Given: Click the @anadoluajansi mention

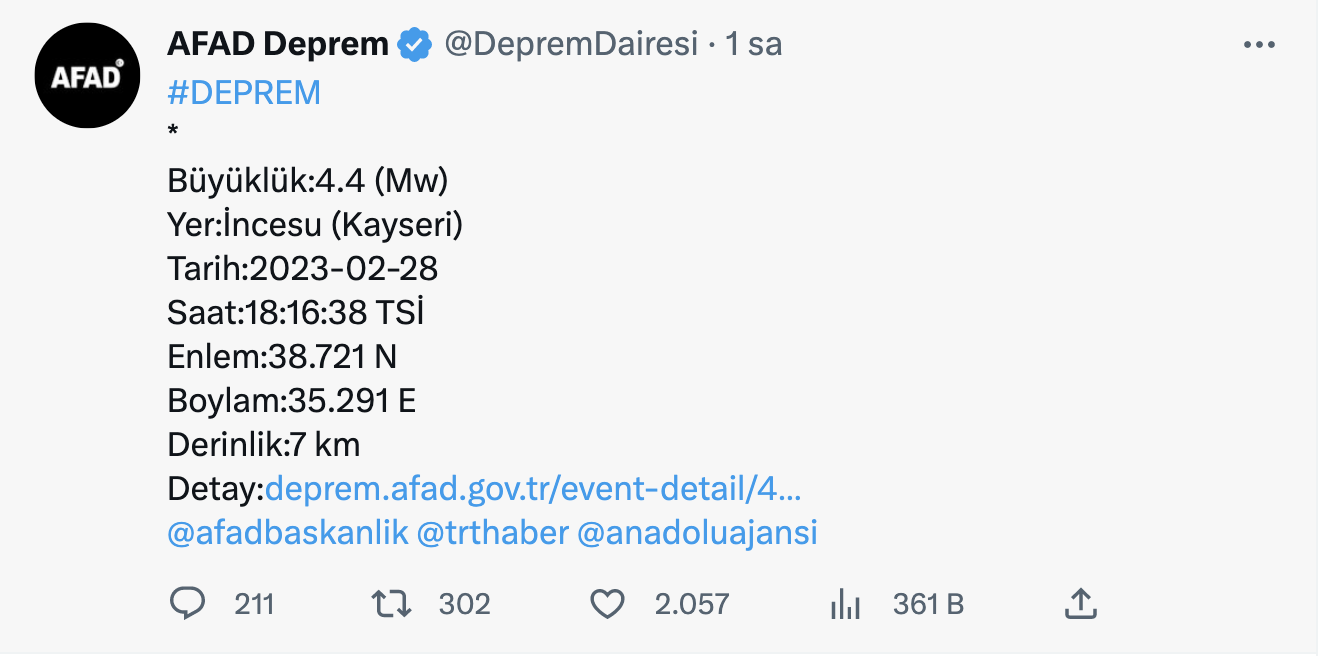Looking at the screenshot, I should pyautogui.click(x=695, y=533).
